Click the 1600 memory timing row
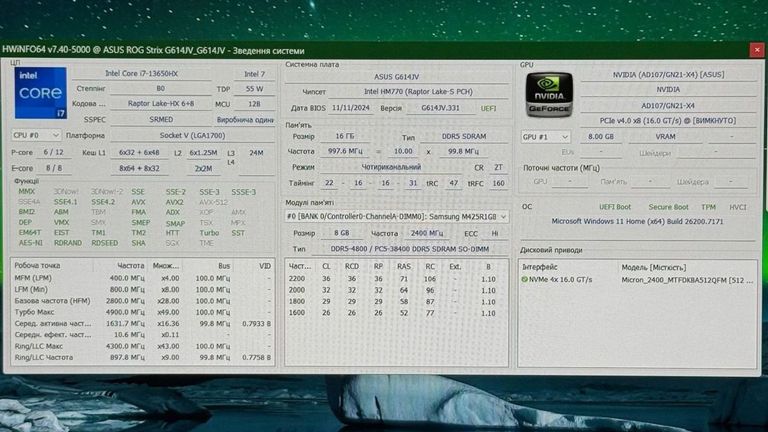The height and width of the screenshot is (432, 768). coord(396,312)
